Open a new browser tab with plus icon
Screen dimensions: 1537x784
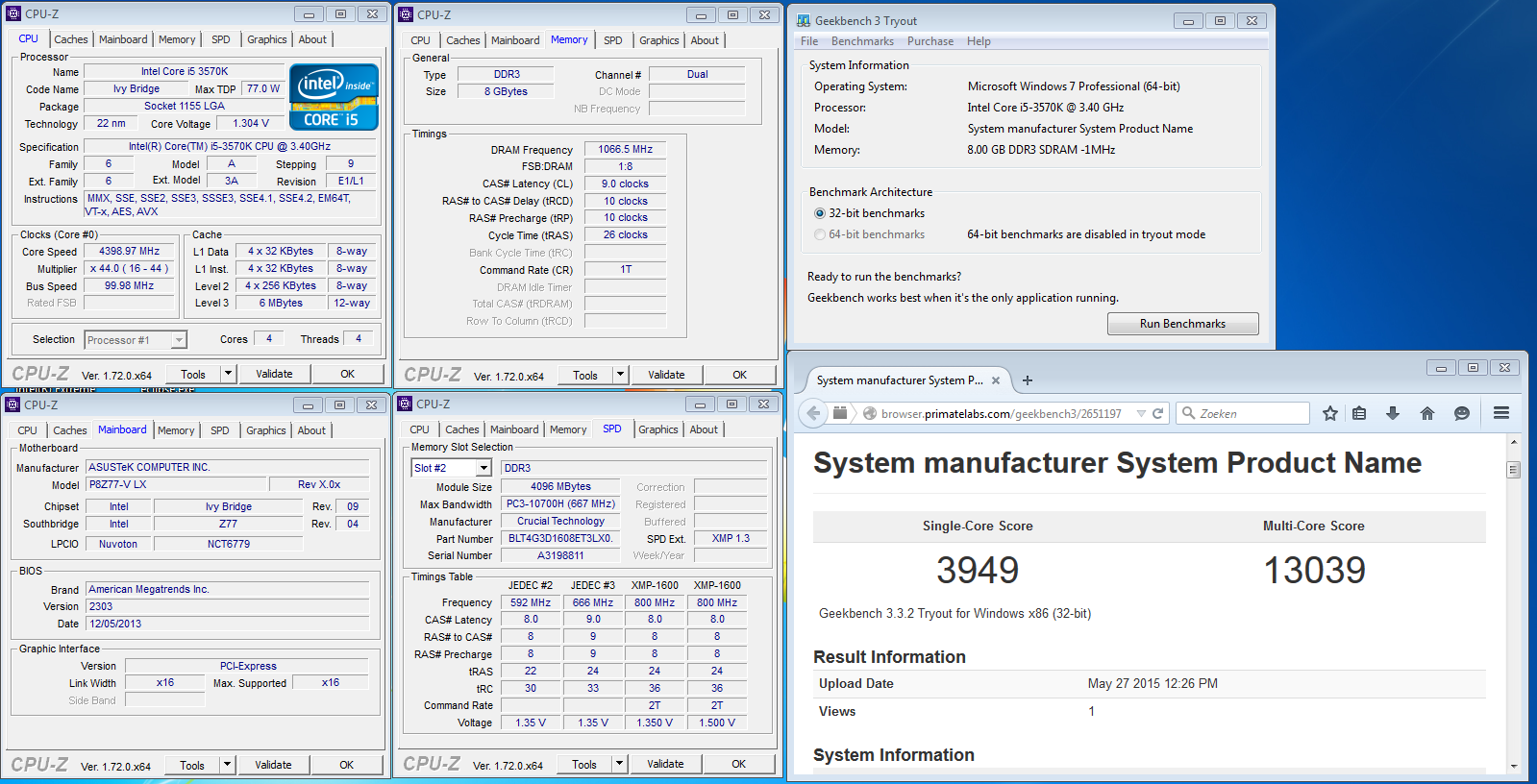(x=1028, y=380)
